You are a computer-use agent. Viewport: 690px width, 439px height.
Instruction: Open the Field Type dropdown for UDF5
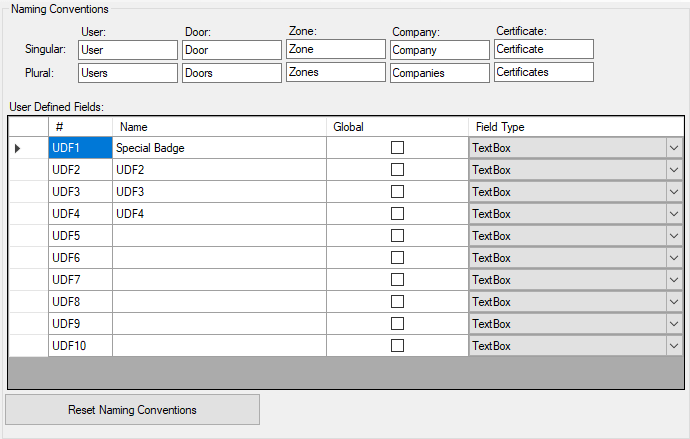click(674, 236)
